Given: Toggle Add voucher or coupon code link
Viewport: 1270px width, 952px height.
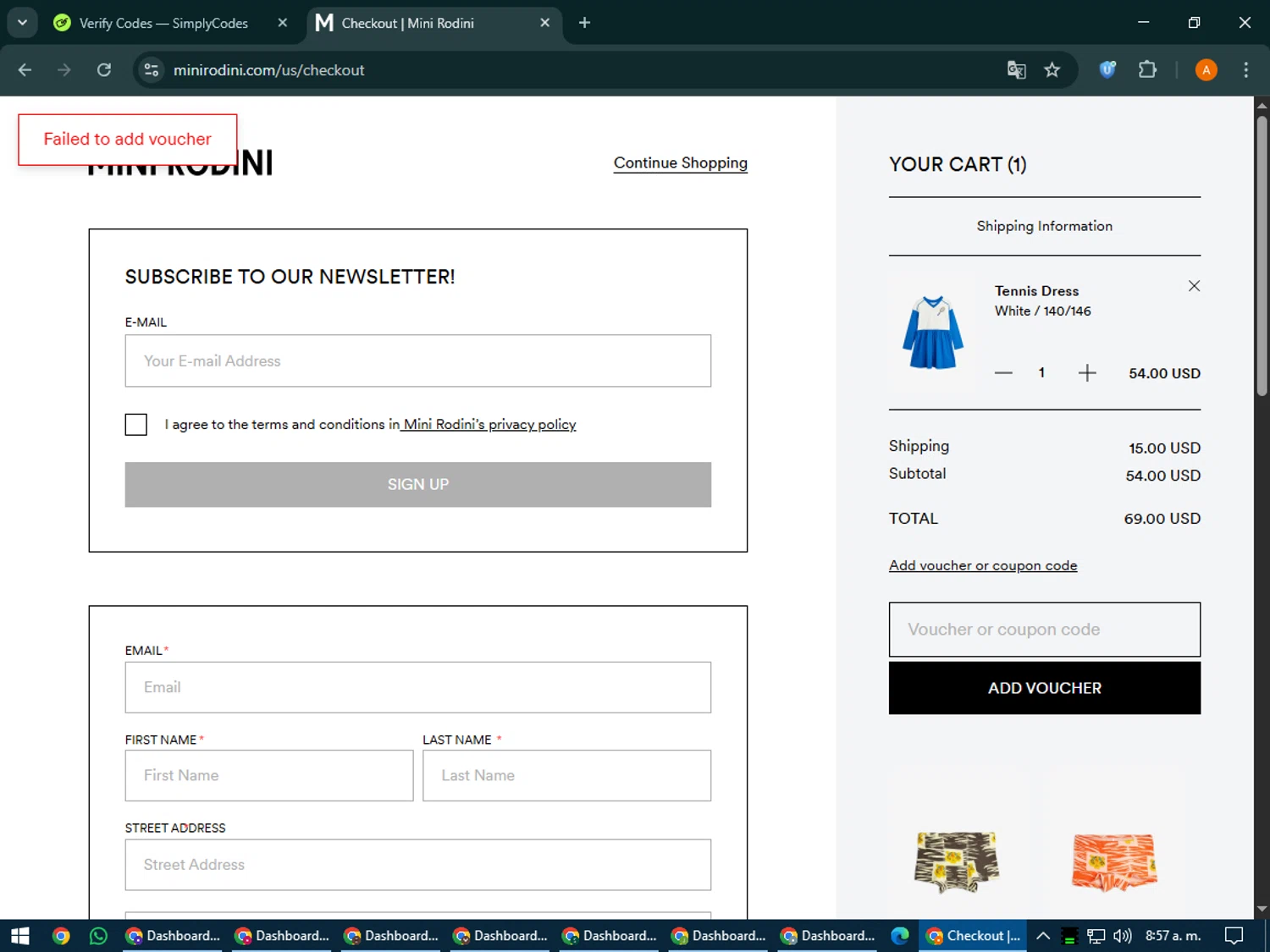Looking at the screenshot, I should (x=983, y=565).
